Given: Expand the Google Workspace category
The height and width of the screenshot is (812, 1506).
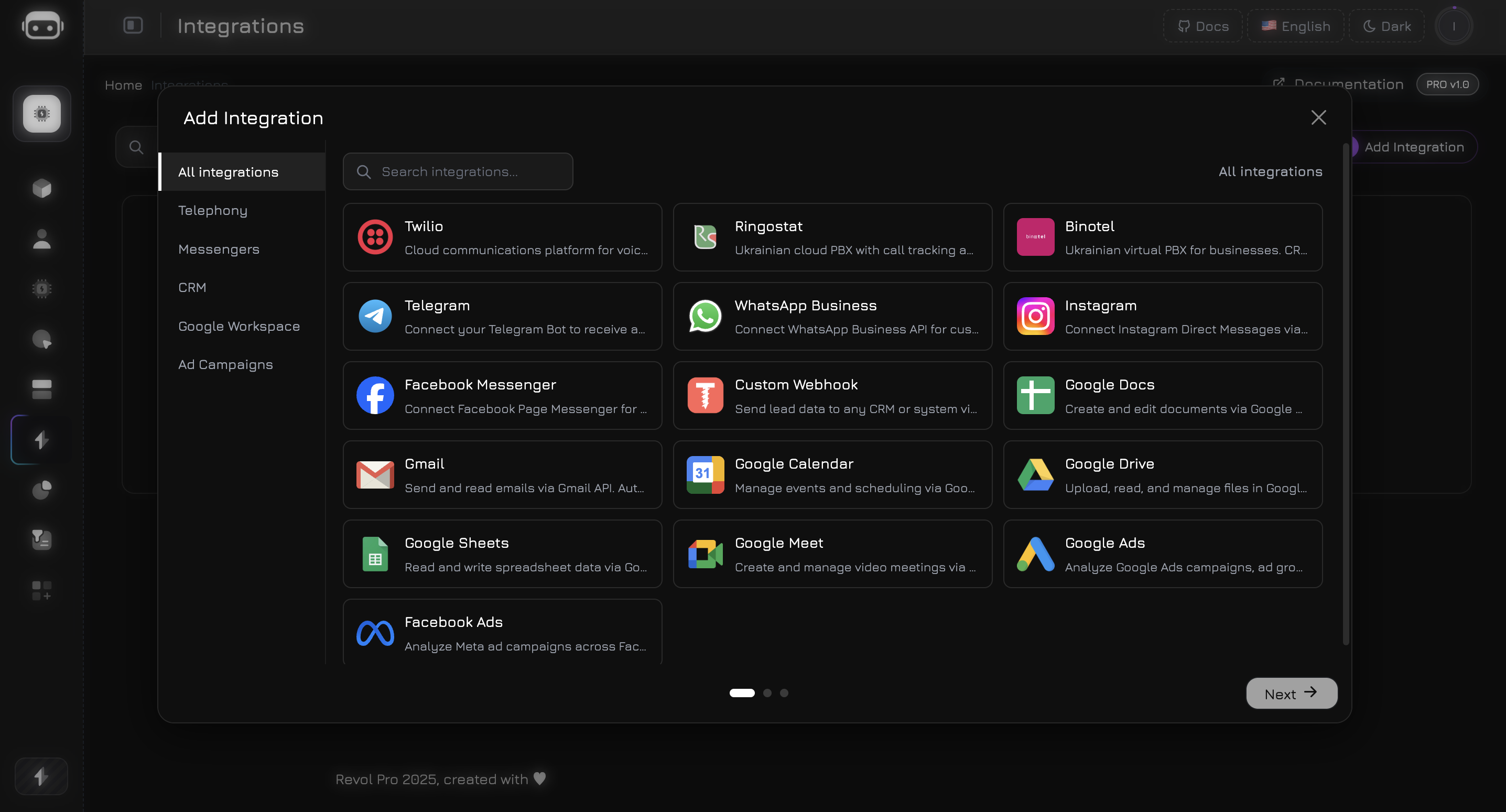Looking at the screenshot, I should pos(239,326).
